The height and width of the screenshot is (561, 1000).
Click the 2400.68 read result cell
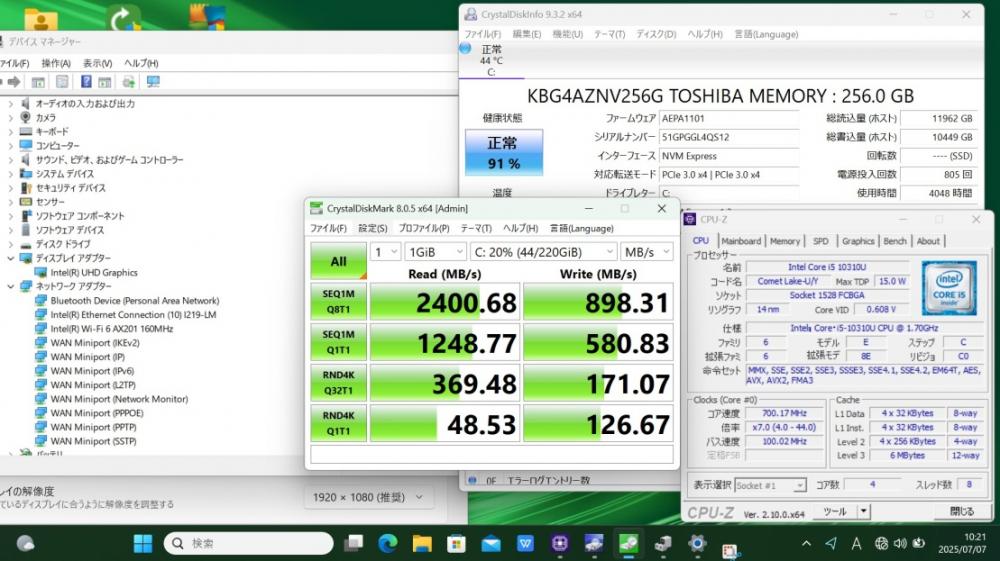point(445,302)
